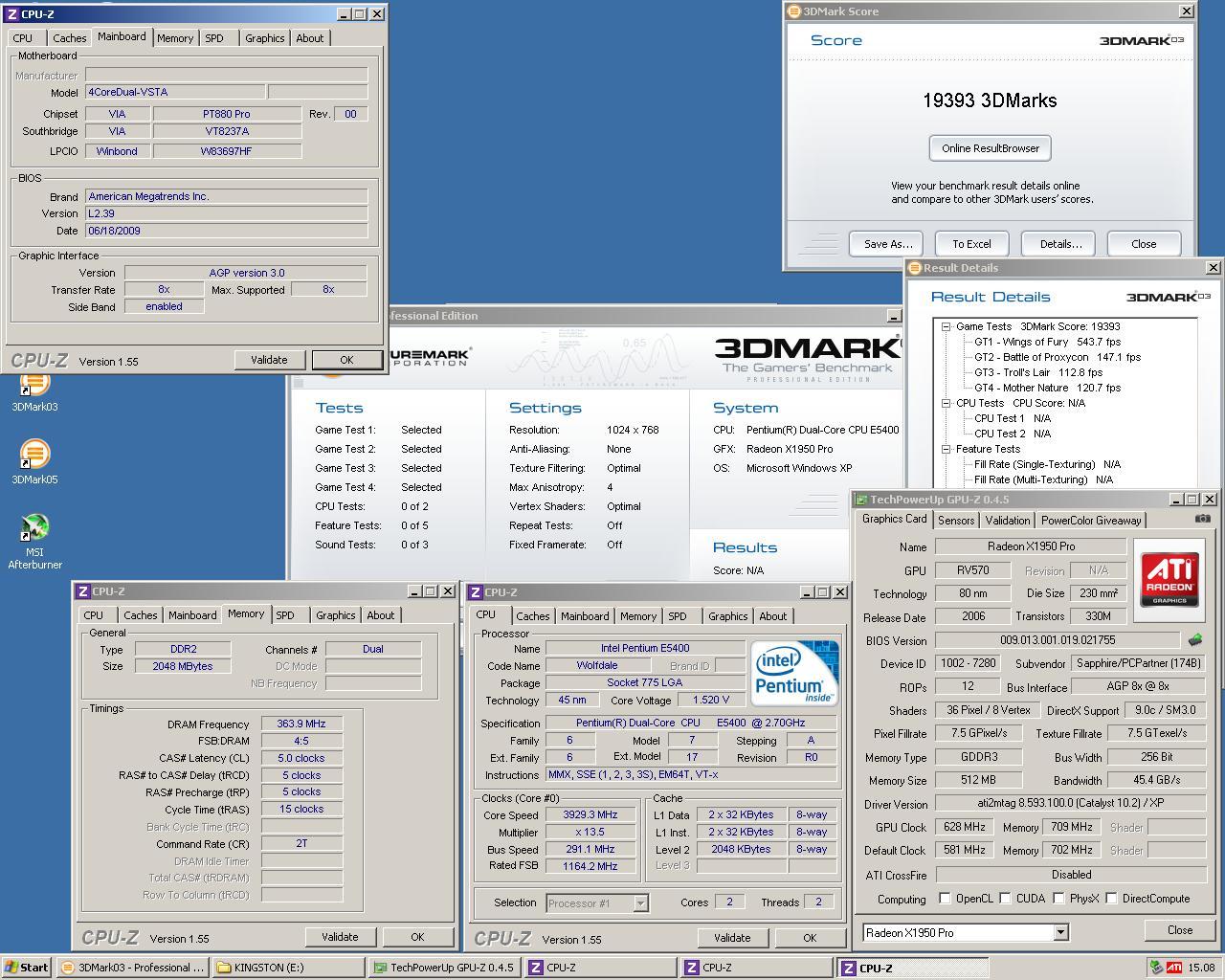Click the Core Speed 3929.3 MHz field
1225x980 pixels.
[x=590, y=815]
